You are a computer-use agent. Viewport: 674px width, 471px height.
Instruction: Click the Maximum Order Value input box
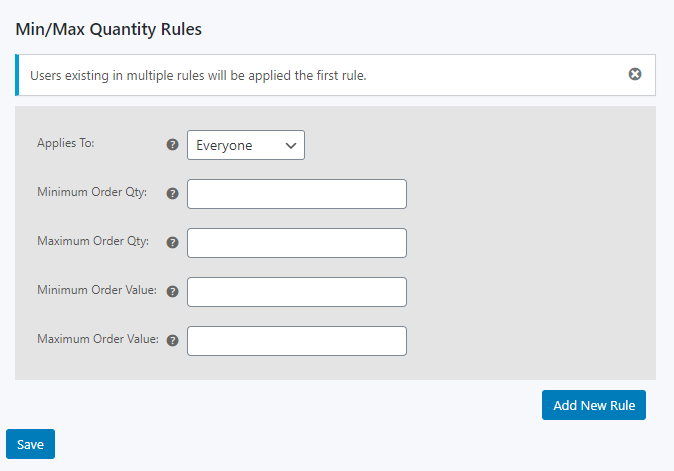click(297, 341)
